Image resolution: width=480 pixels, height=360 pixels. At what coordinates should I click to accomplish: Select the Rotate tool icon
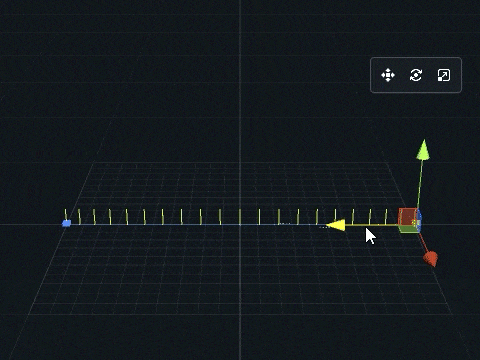tap(416, 75)
